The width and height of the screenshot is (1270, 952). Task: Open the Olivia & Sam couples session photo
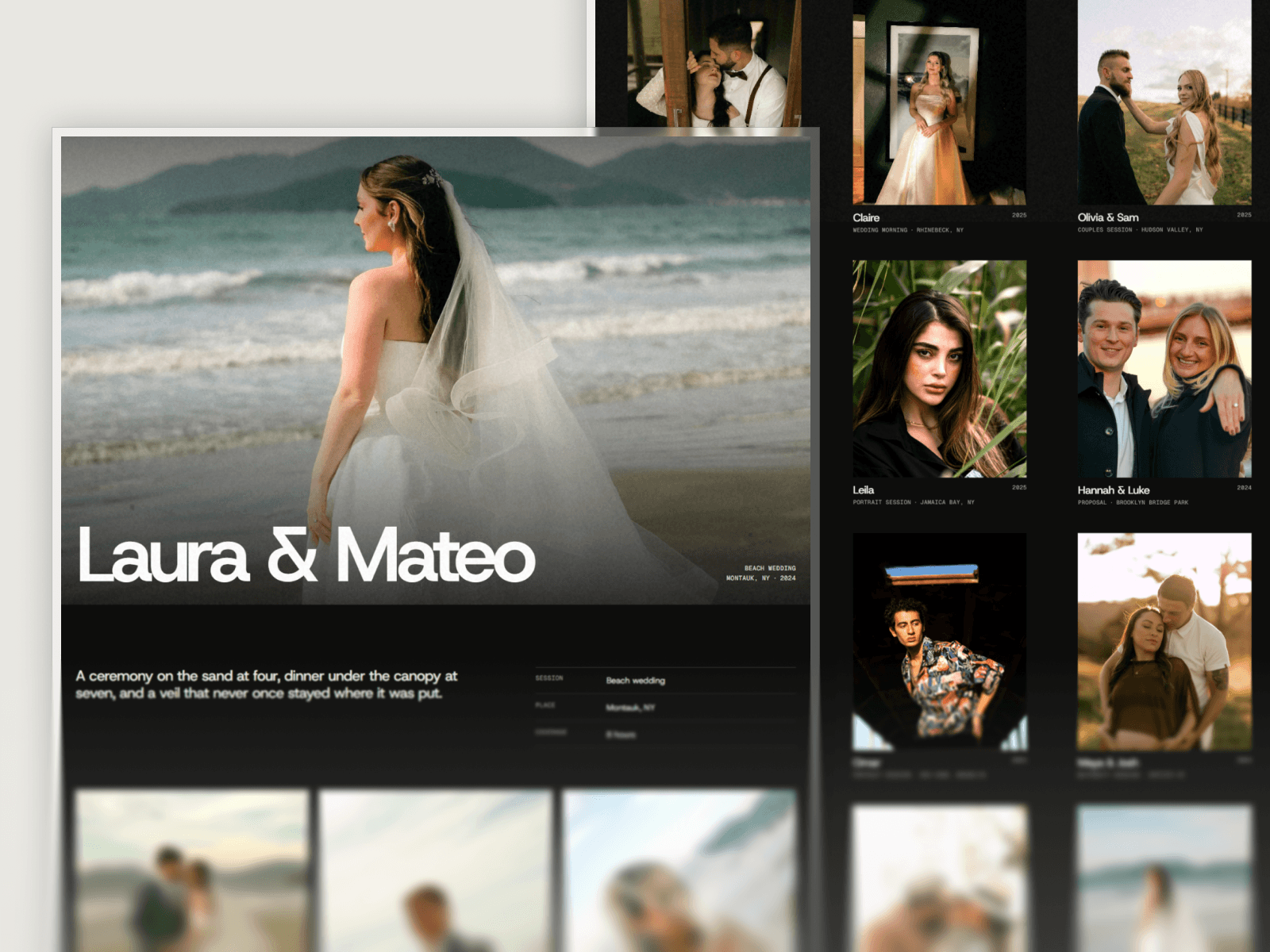1164,102
